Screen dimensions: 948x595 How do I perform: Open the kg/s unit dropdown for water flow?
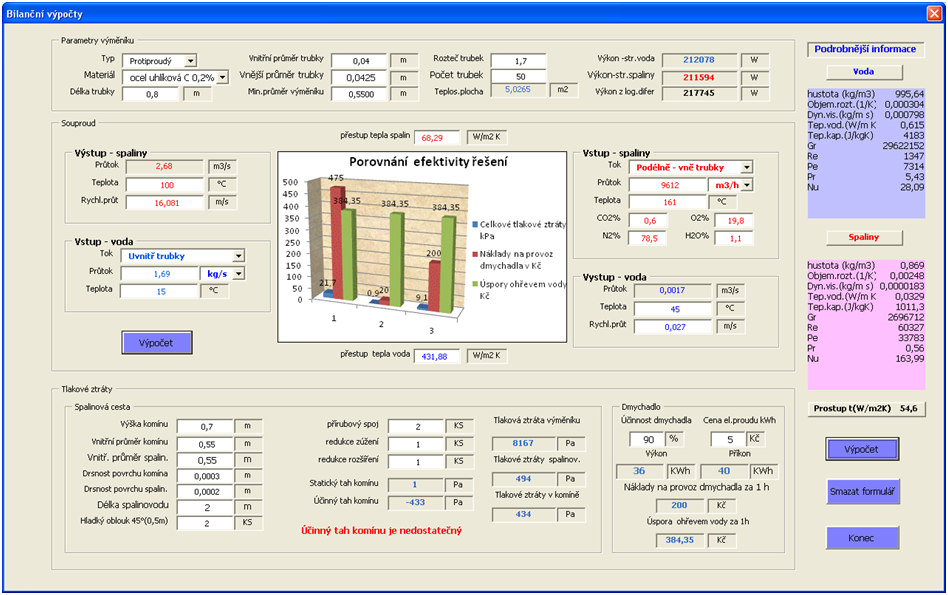pos(239,274)
